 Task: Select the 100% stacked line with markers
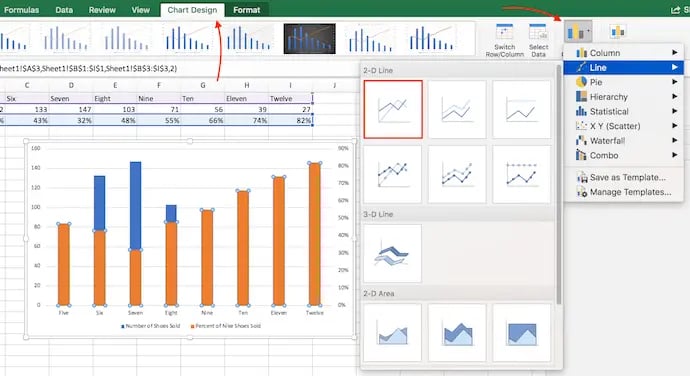pyautogui.click(x=521, y=174)
